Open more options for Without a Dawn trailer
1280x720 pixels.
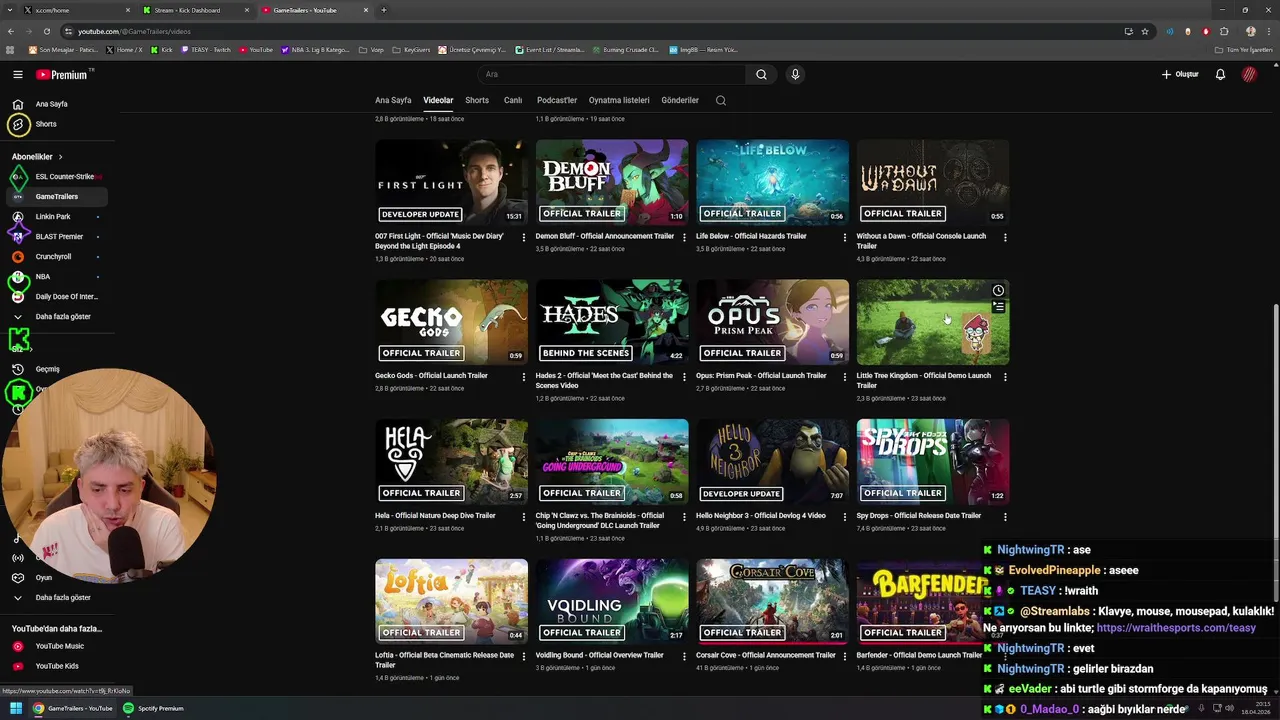tap(1005, 237)
